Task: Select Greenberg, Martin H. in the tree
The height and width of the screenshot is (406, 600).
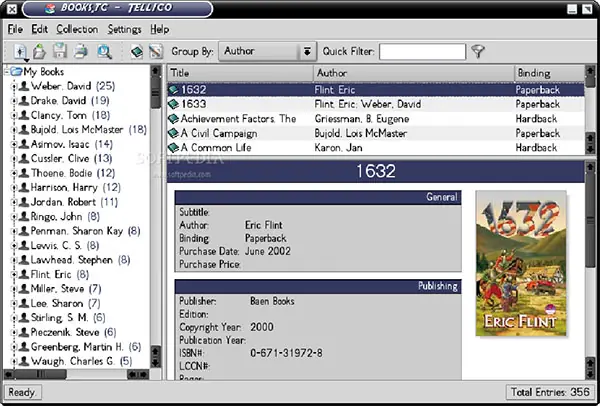Action: point(86,347)
